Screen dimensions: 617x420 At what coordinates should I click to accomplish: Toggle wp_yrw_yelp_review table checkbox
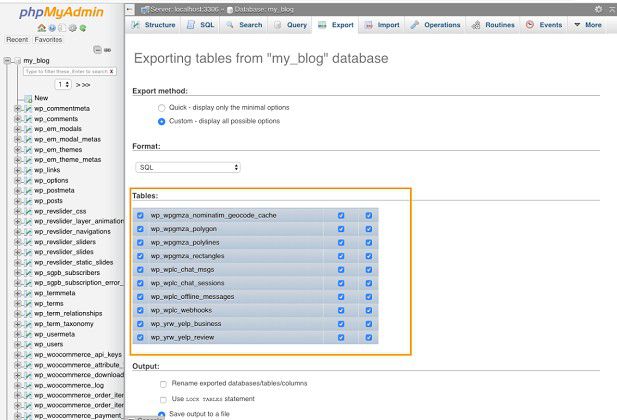point(140,338)
